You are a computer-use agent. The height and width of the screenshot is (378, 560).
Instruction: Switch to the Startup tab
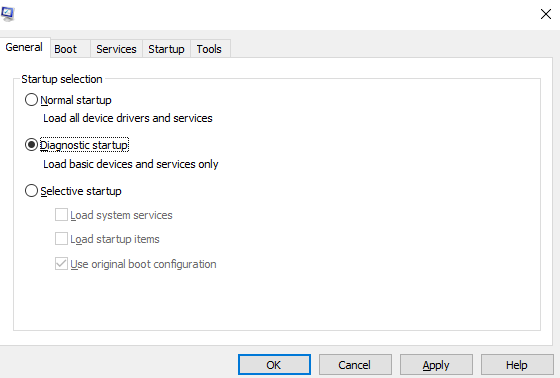(x=166, y=49)
